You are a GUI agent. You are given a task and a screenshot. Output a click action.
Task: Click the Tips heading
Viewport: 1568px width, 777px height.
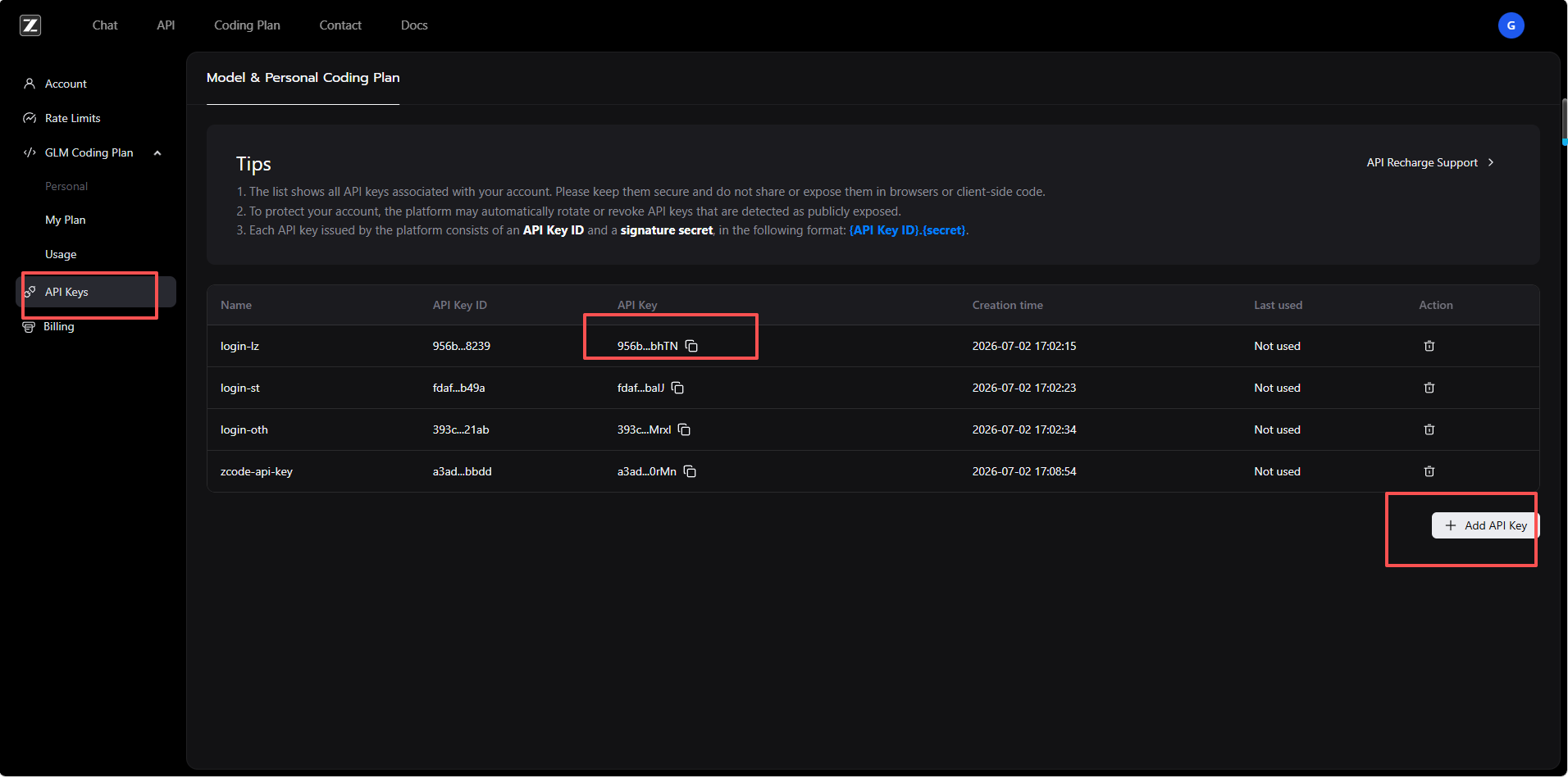(x=253, y=164)
